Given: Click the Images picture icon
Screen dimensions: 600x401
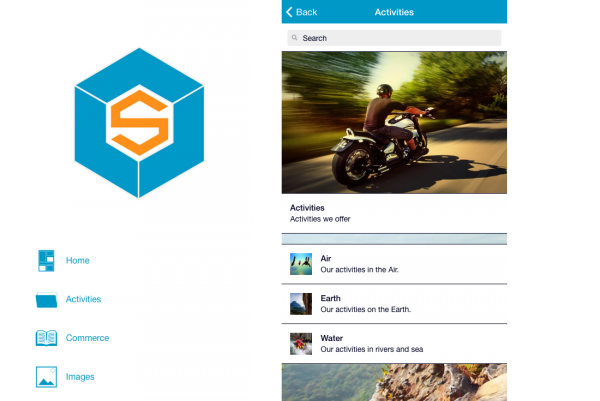Looking at the screenshot, I should pos(46,377).
